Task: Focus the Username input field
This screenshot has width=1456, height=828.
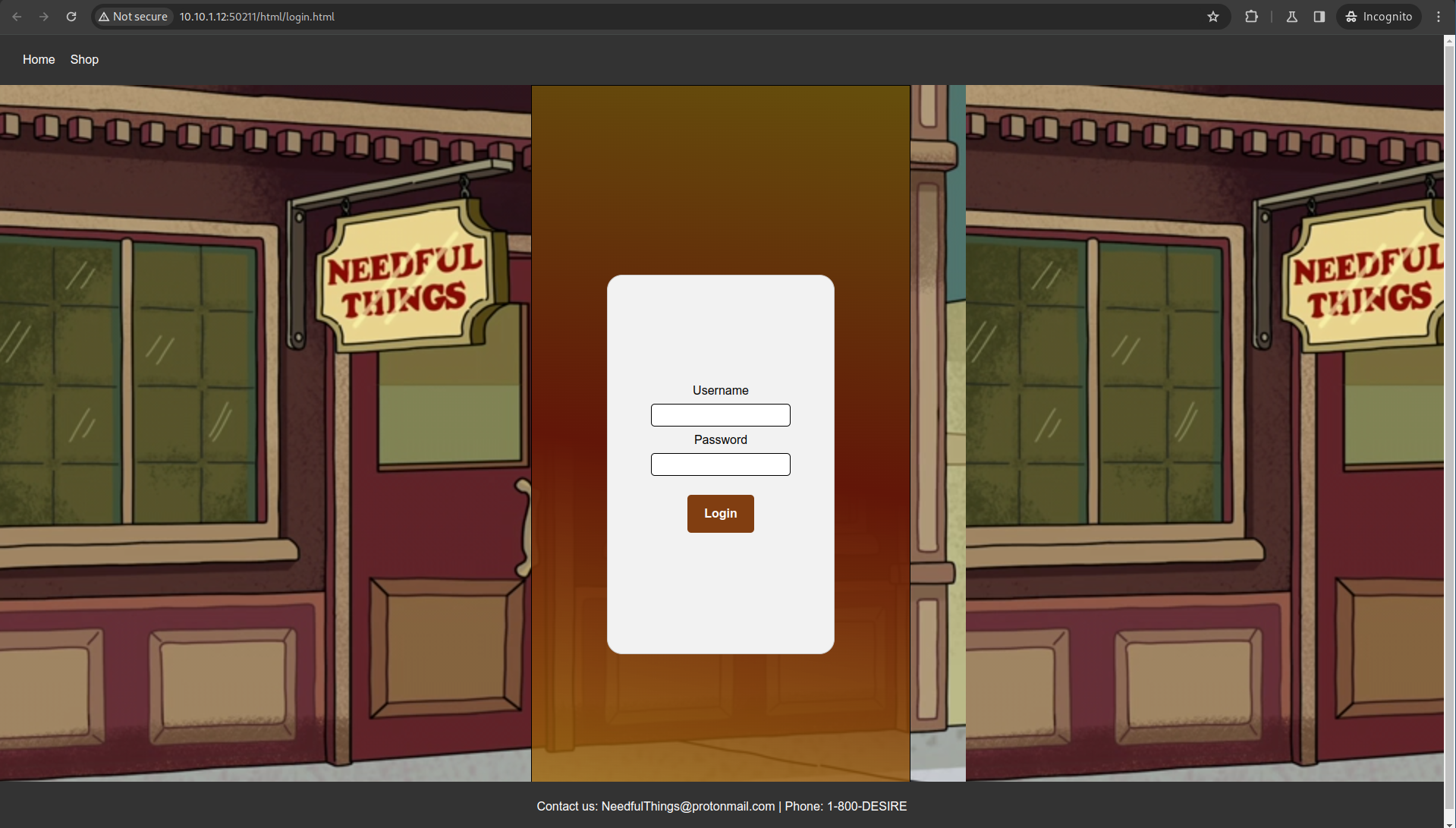Action: 721,415
